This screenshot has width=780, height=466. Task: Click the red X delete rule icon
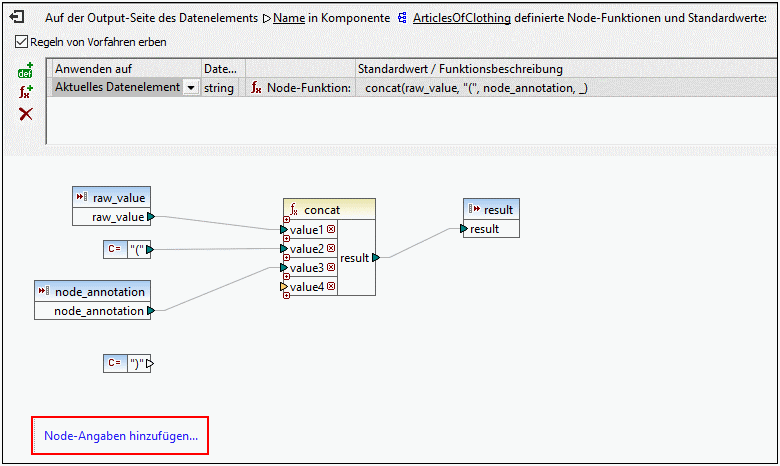click(x=26, y=114)
